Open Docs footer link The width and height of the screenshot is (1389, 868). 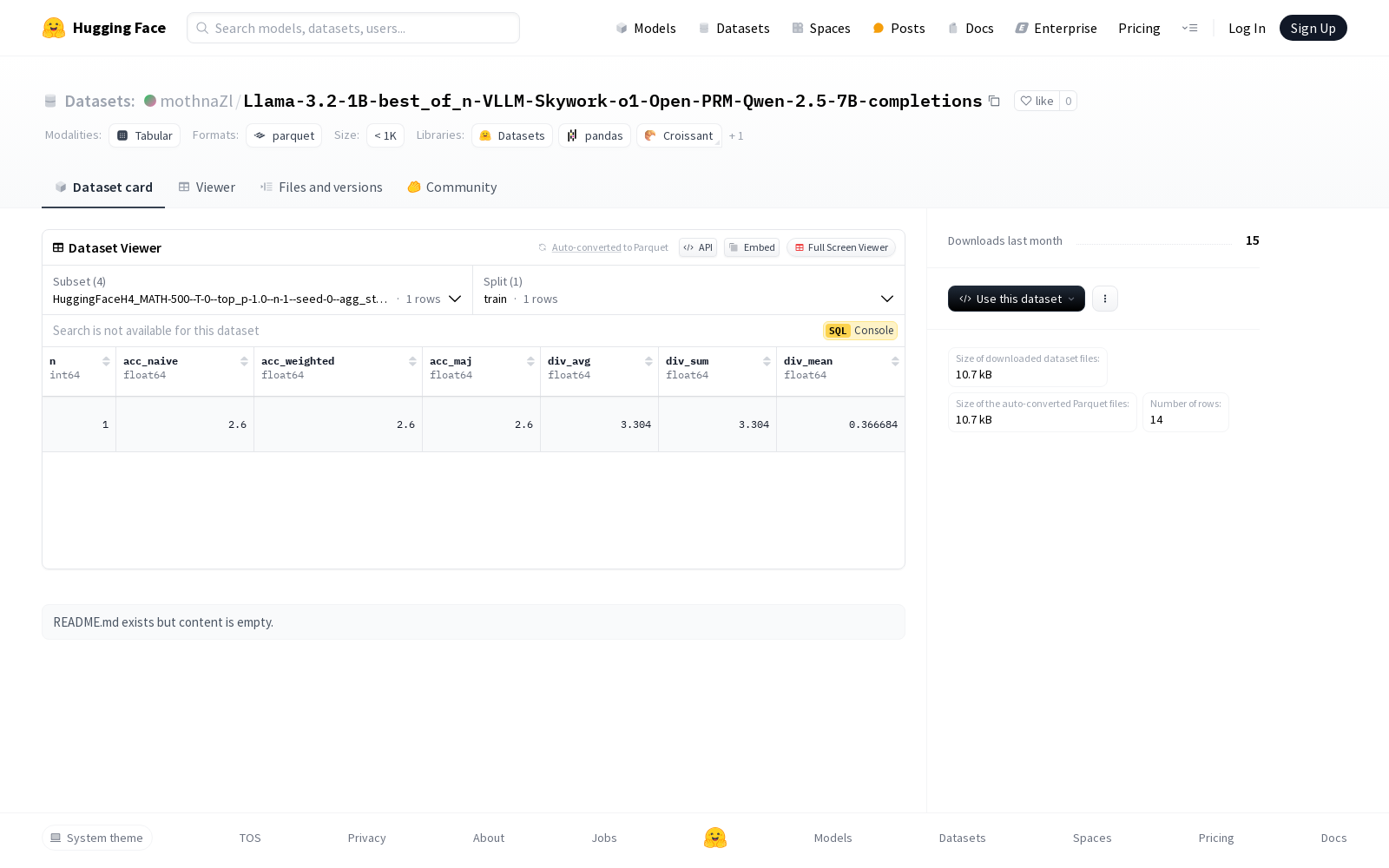1333,838
